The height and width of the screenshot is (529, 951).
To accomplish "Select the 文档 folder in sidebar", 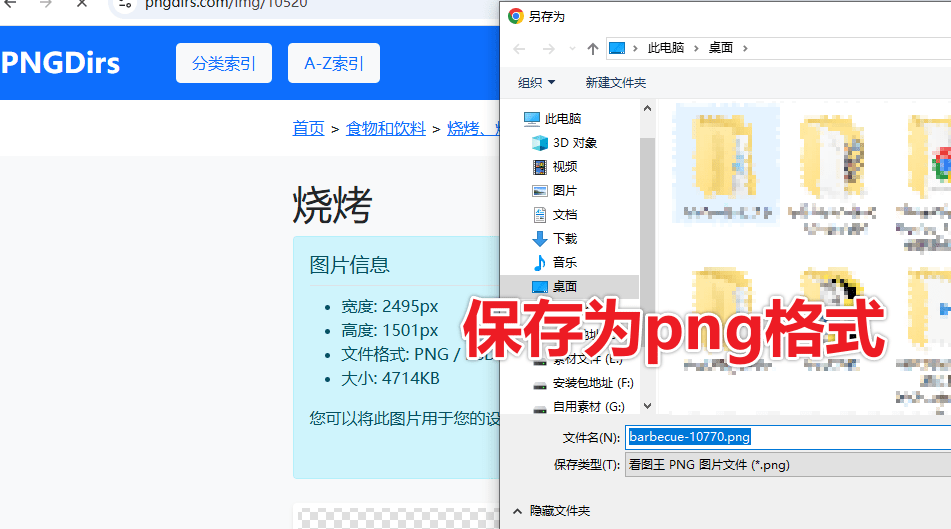I will click(x=554, y=215).
